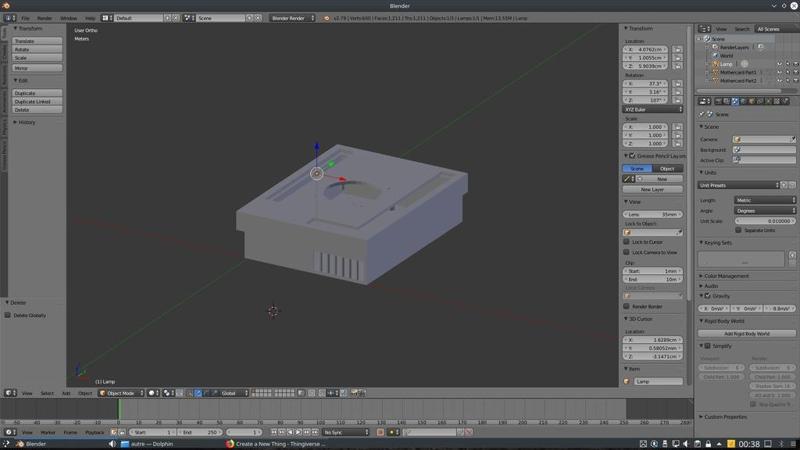The image size is (800, 450).
Task: Open the Render properties tab icon
Action: (x=718, y=102)
